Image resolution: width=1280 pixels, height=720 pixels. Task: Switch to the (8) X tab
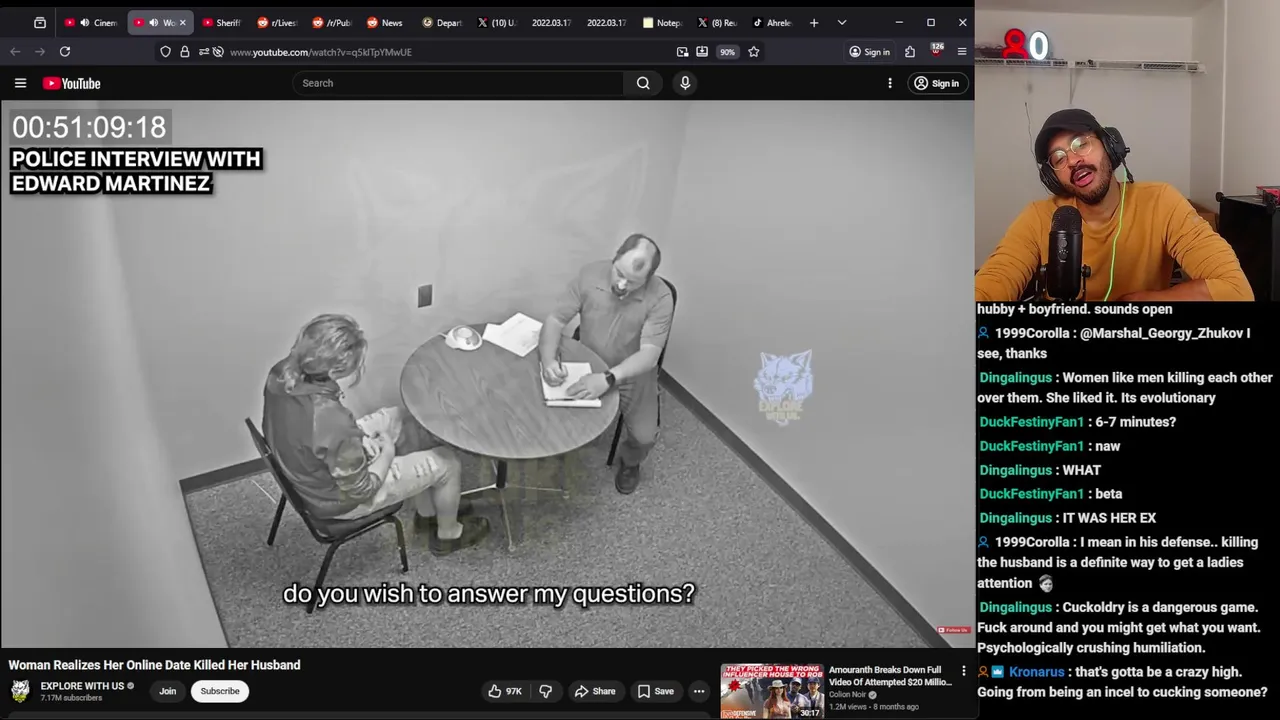717,22
